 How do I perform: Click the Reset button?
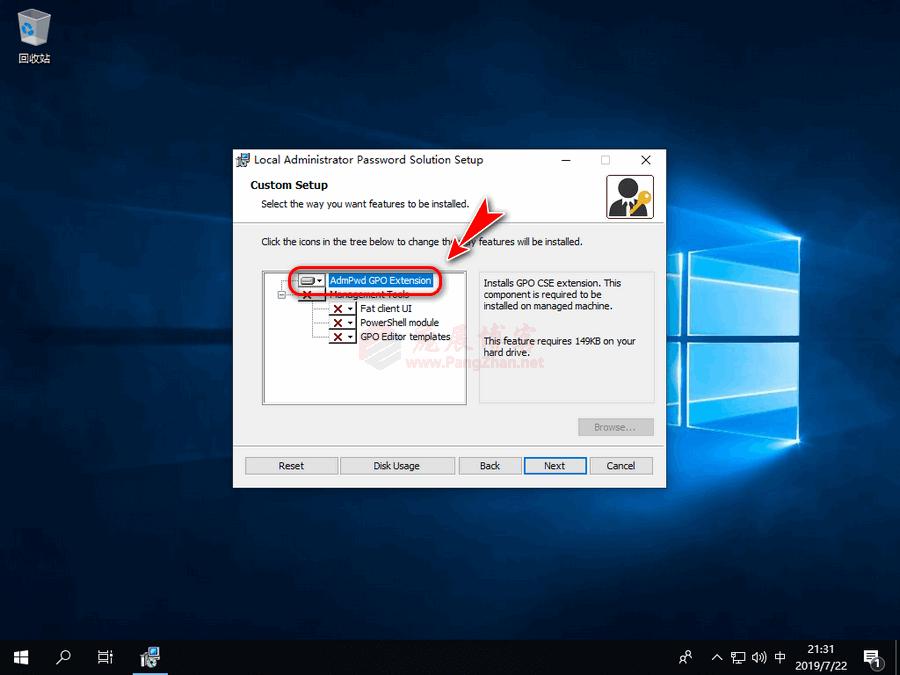pyautogui.click(x=290, y=465)
